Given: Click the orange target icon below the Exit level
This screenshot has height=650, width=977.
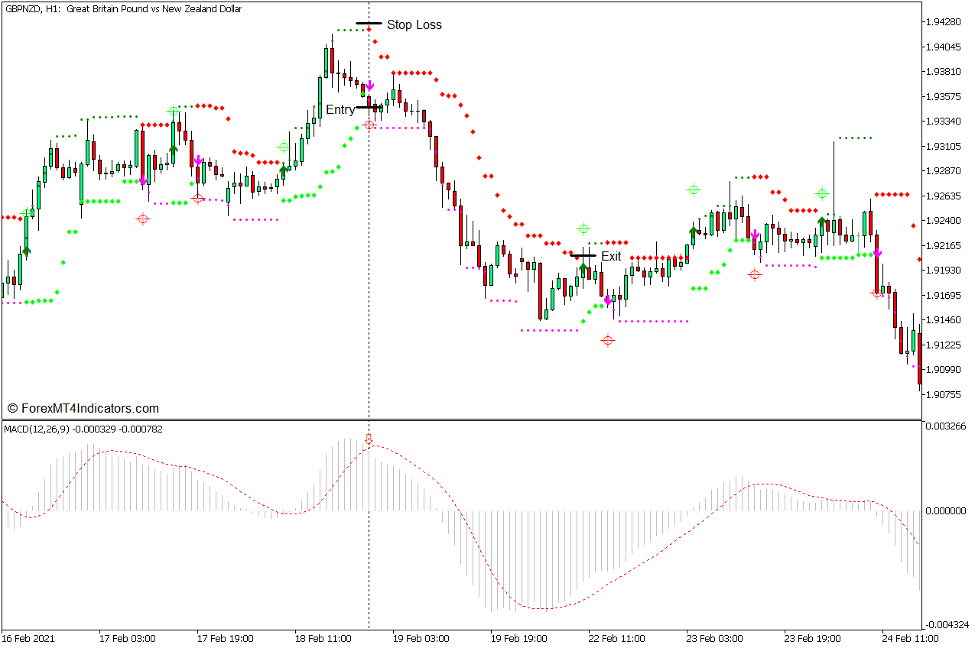Looking at the screenshot, I should 608,341.
